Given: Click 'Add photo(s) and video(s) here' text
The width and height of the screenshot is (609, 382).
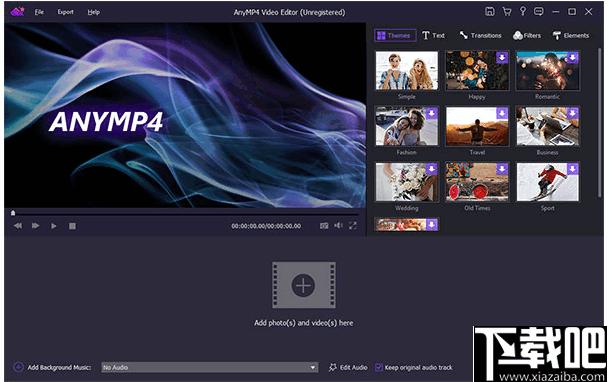Looking at the screenshot, I should coord(304,323).
